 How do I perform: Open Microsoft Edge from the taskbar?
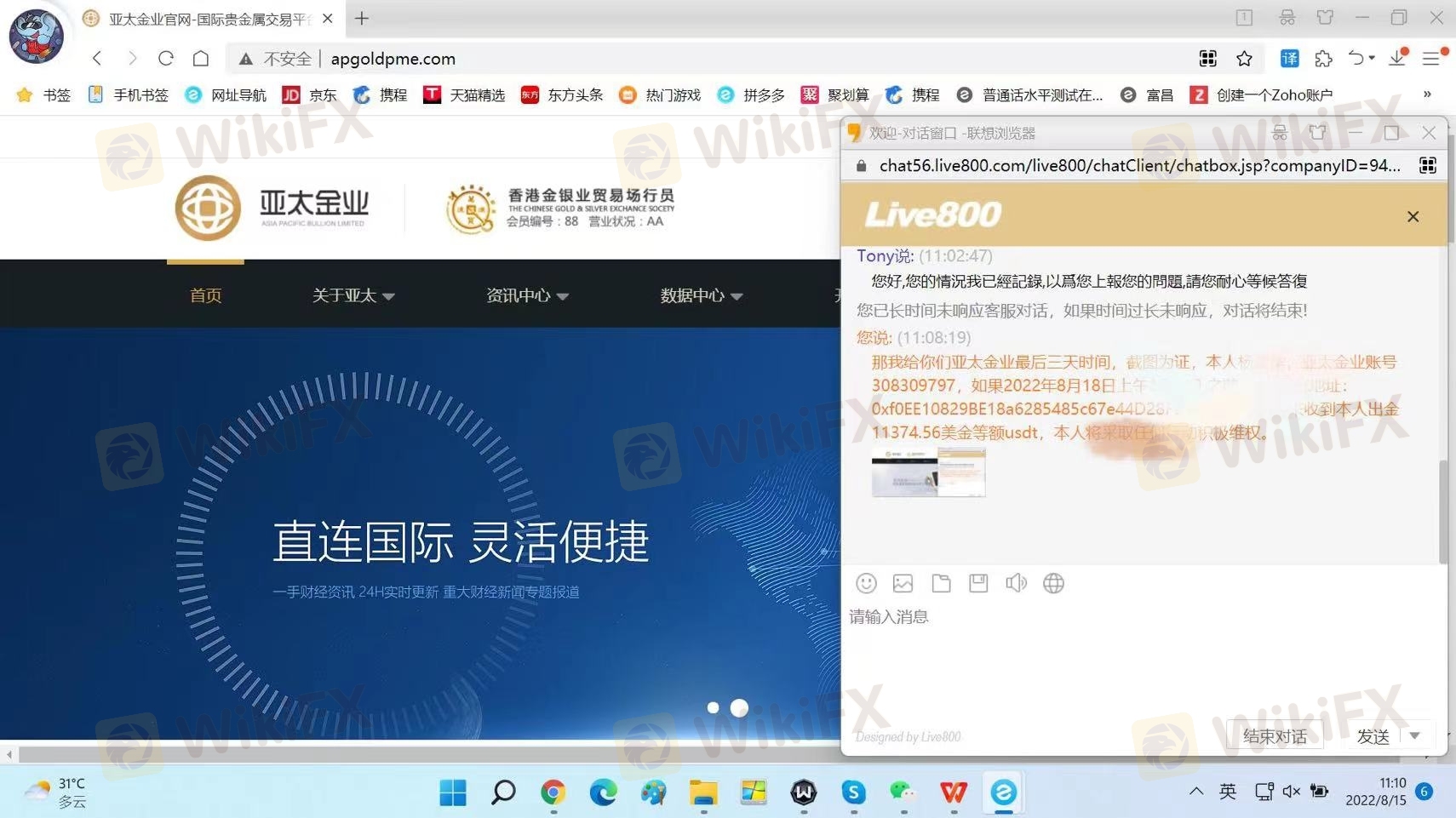604,792
